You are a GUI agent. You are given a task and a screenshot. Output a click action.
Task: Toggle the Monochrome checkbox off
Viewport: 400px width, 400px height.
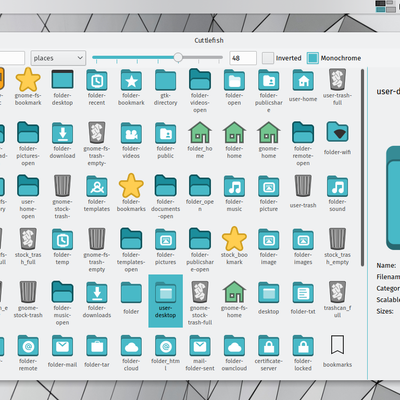click(x=313, y=58)
